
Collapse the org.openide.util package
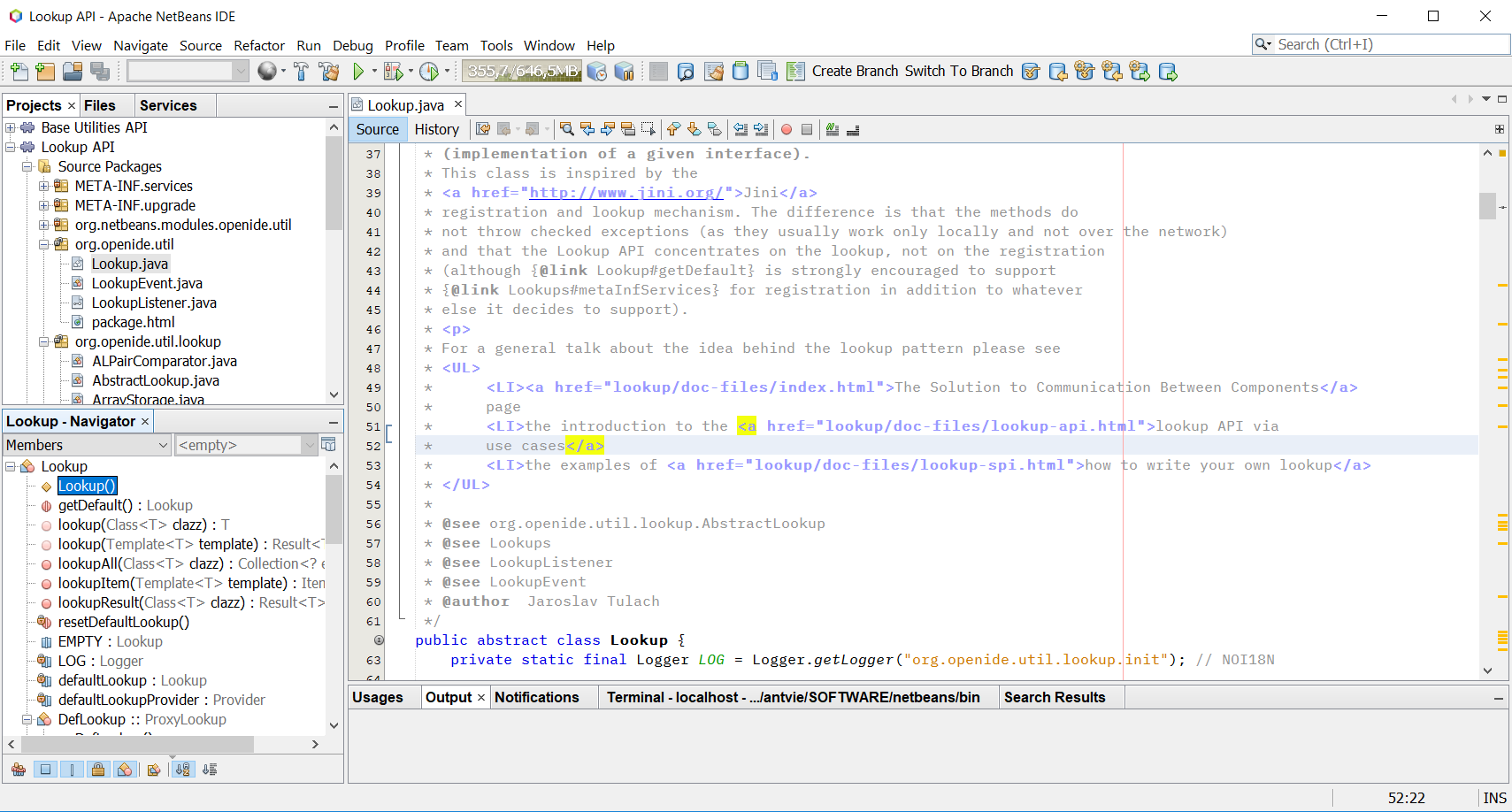[x=44, y=244]
